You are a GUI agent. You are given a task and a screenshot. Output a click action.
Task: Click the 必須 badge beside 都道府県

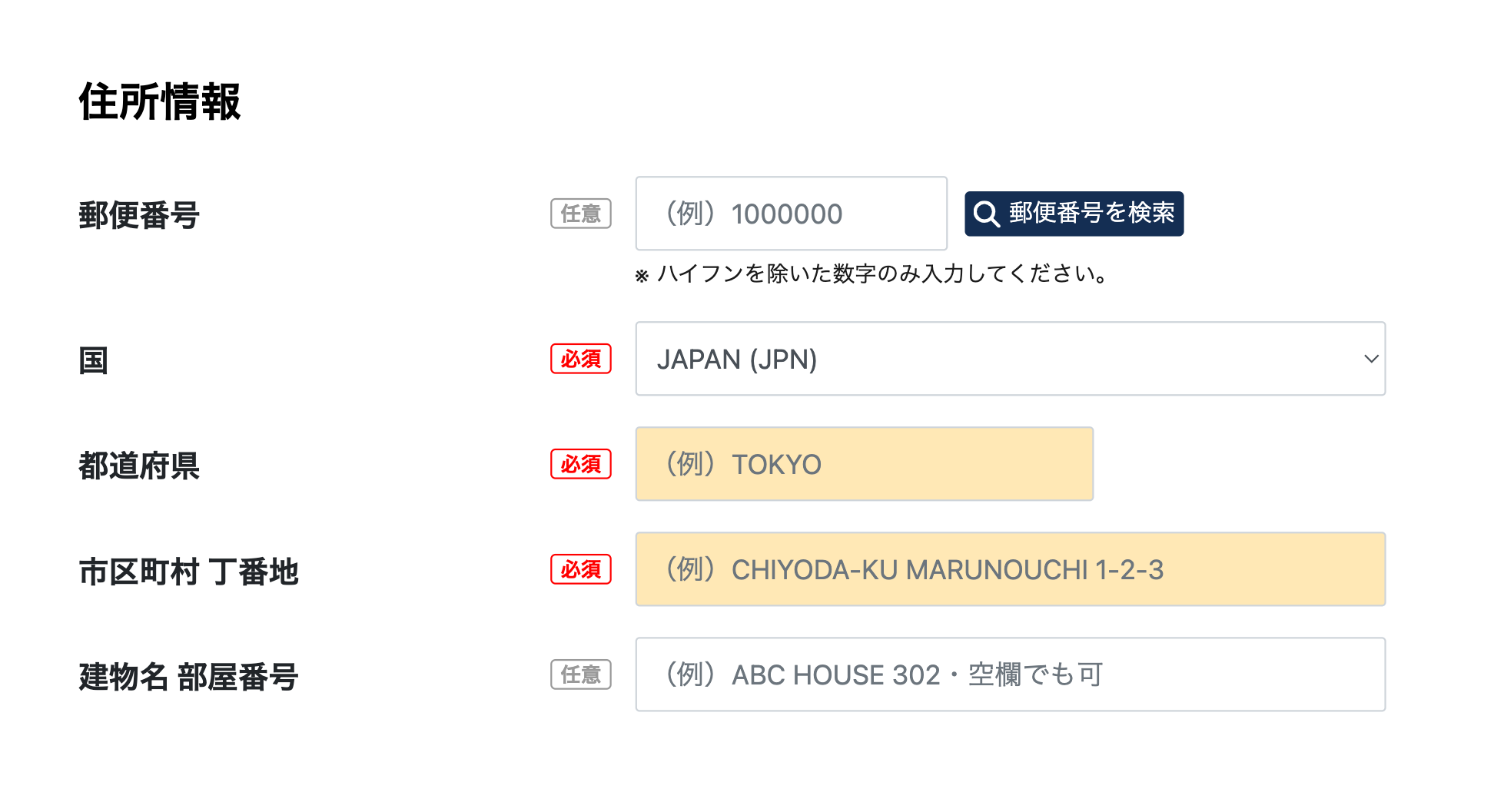(581, 464)
